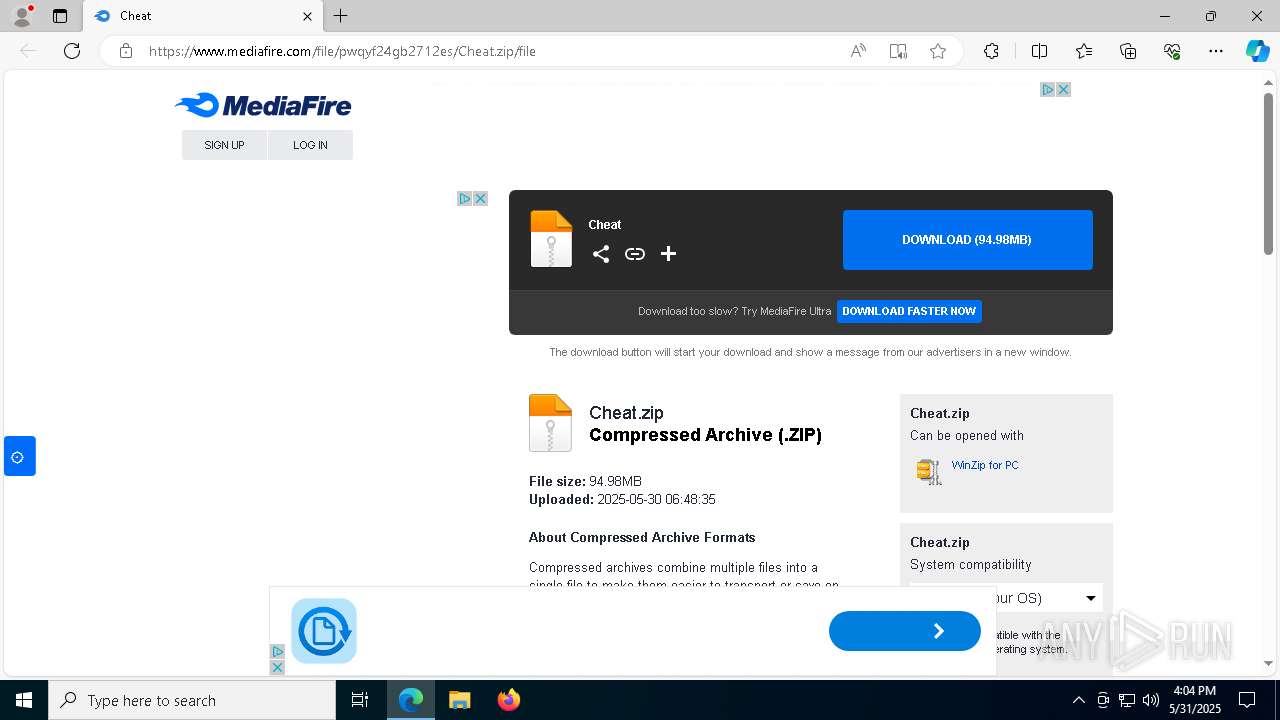Expand the OS compatibility dropdown
1280x720 pixels.
pyautogui.click(x=1006, y=598)
